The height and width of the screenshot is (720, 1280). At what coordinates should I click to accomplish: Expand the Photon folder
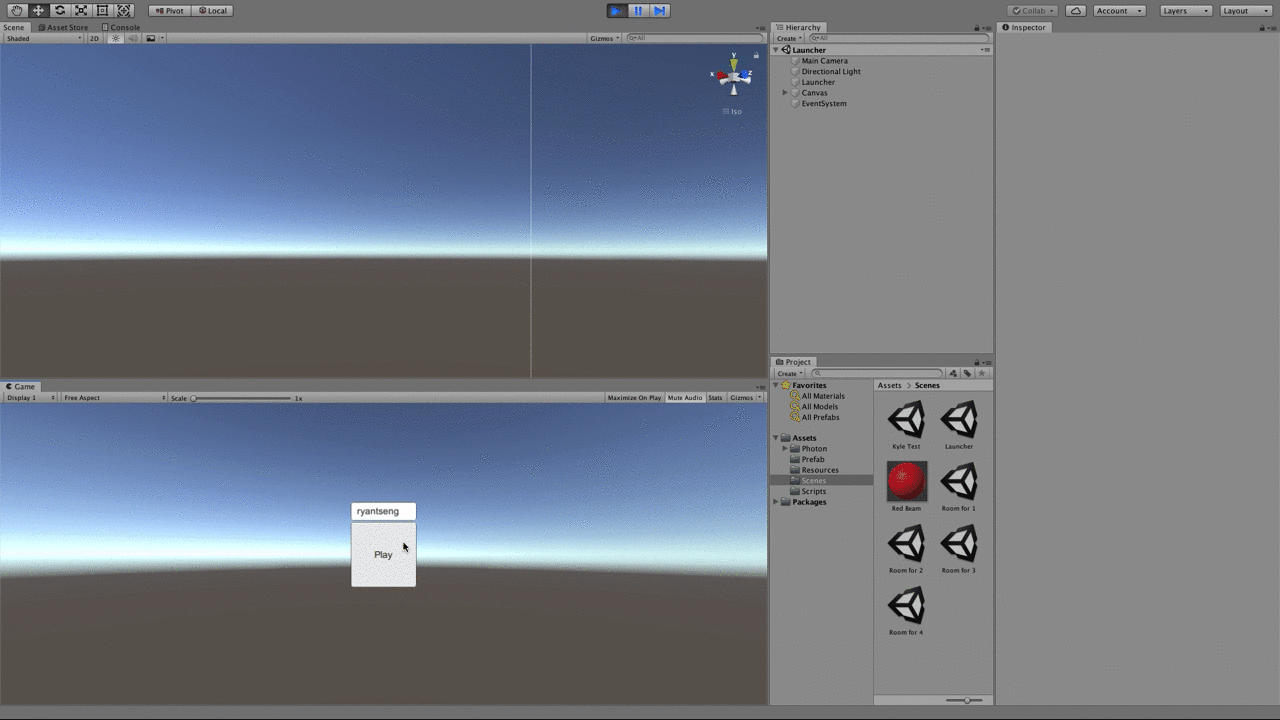785,449
